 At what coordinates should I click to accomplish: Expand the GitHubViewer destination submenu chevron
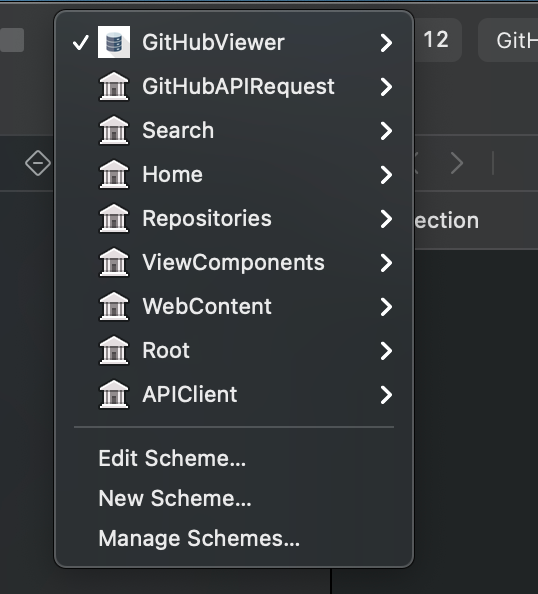[386, 43]
